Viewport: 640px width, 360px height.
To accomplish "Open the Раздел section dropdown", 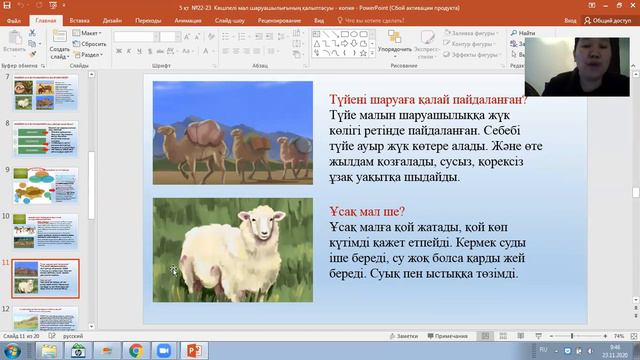I will click(x=89, y=54).
